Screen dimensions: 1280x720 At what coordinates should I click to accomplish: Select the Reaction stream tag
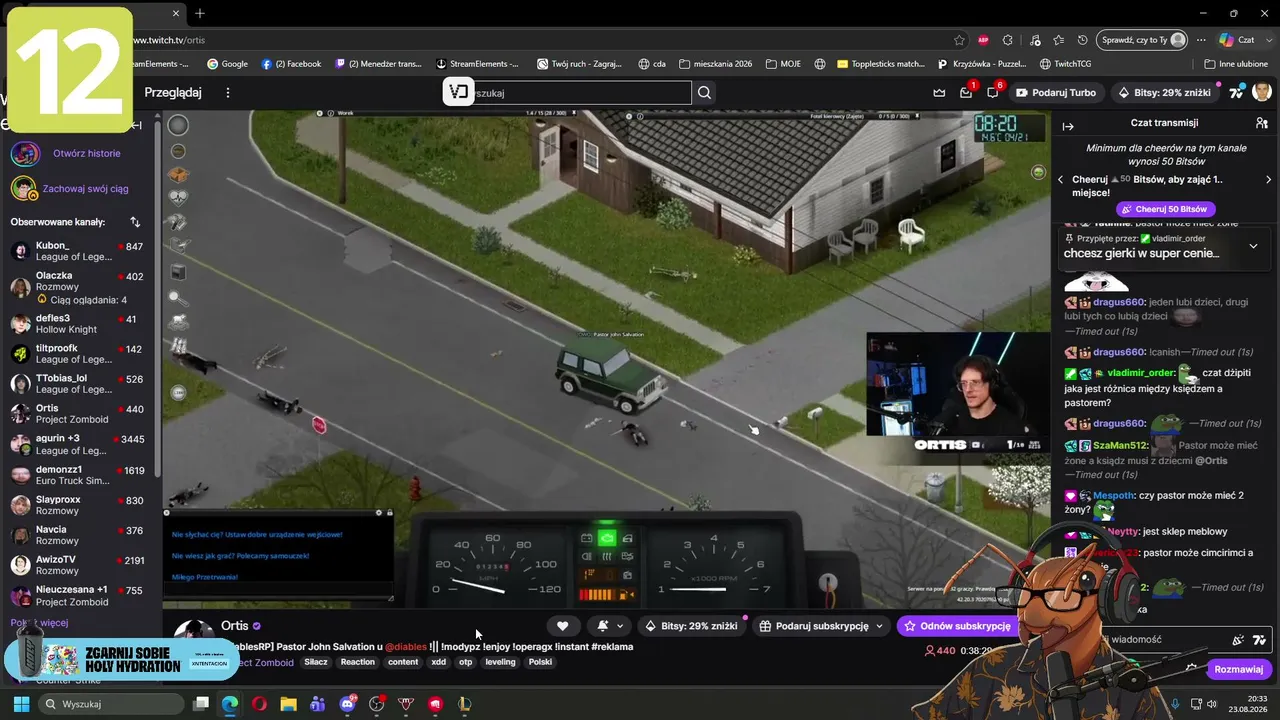click(357, 662)
